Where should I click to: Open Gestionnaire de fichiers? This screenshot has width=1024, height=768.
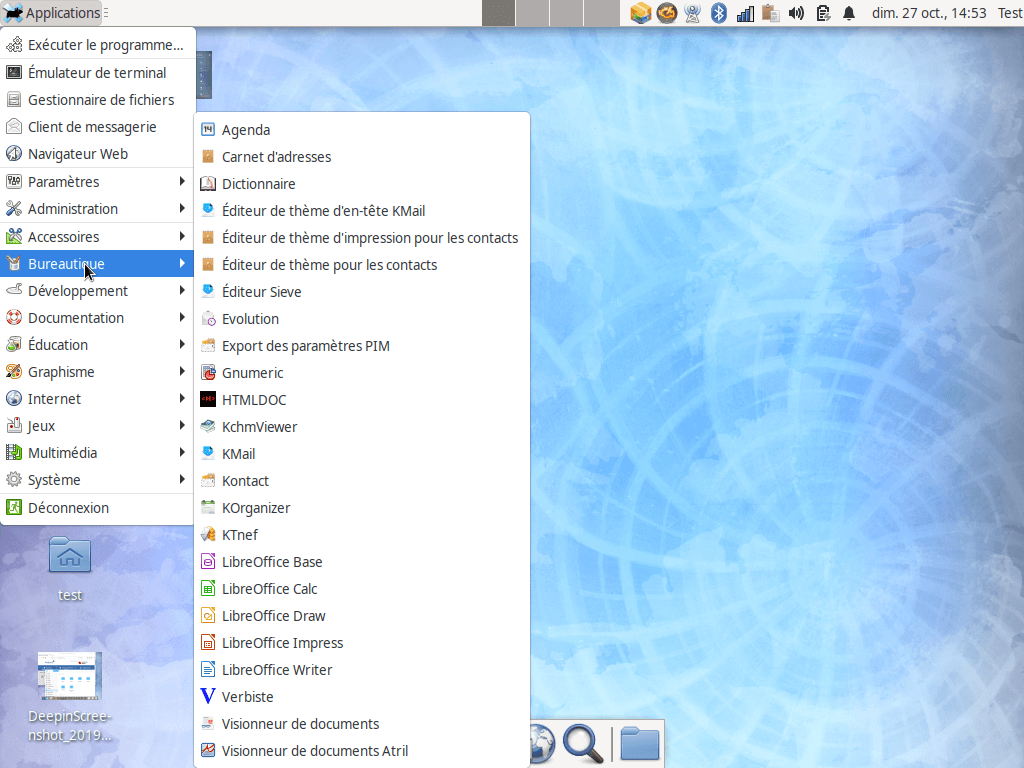tap(97, 100)
